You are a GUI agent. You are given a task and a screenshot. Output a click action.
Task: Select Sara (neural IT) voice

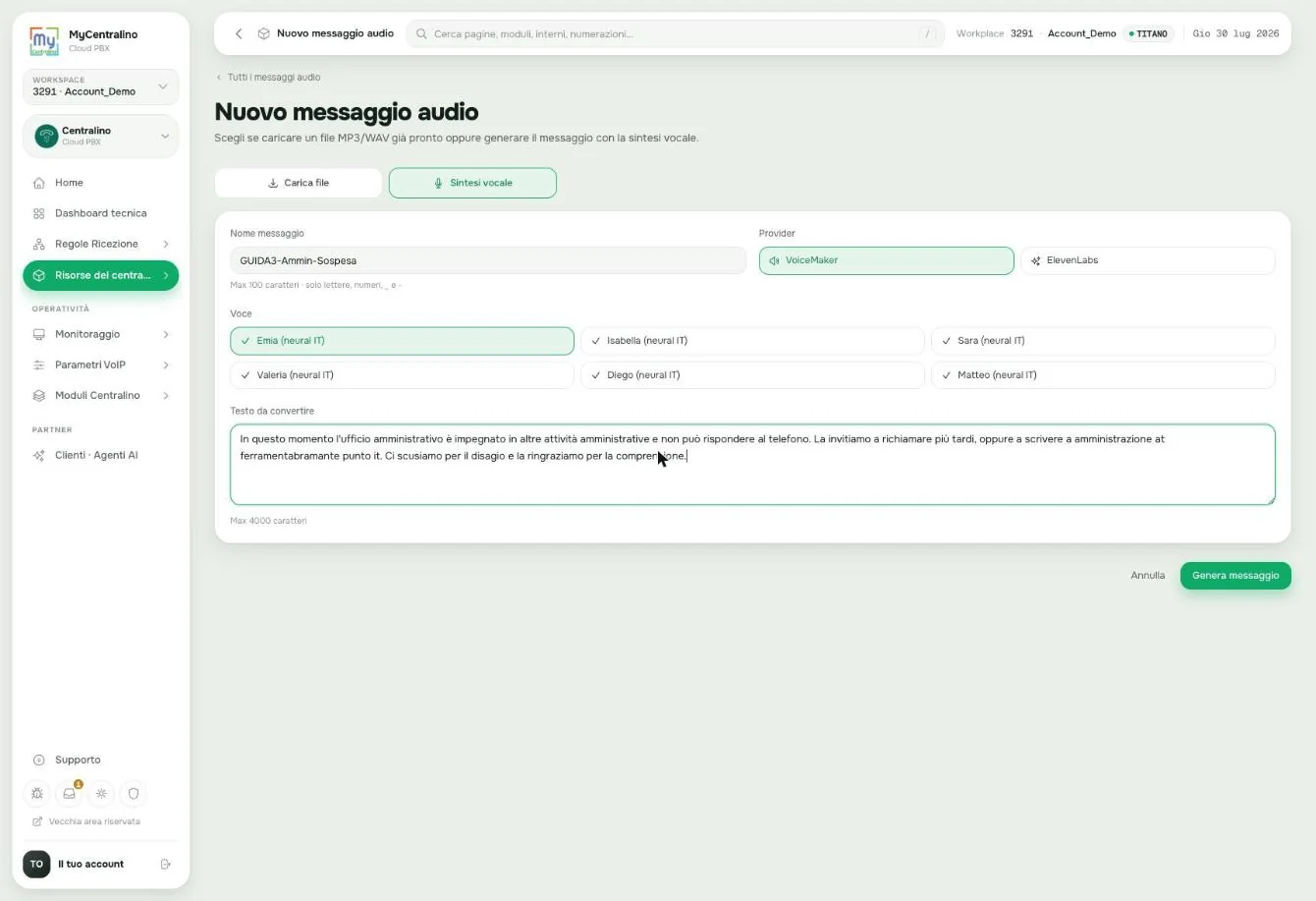coord(1103,341)
